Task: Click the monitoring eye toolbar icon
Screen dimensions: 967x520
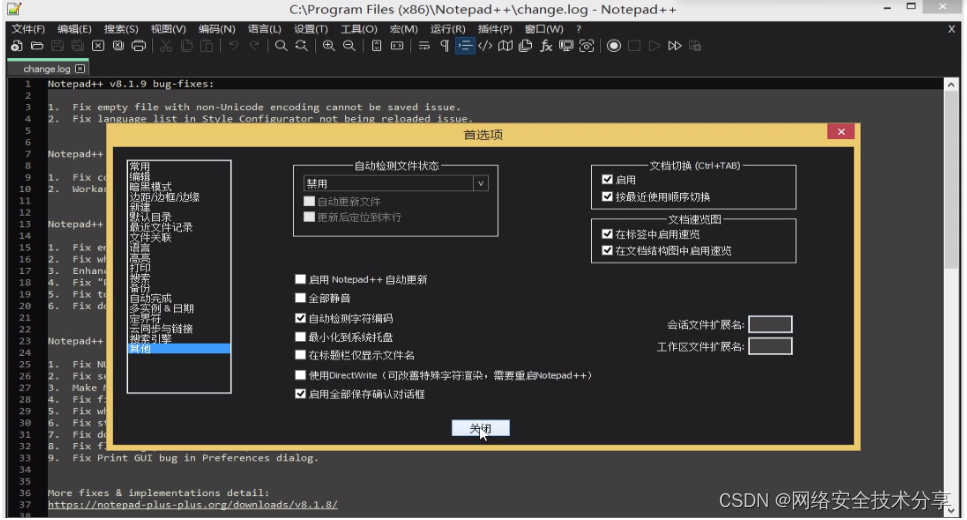Action: [x=586, y=46]
